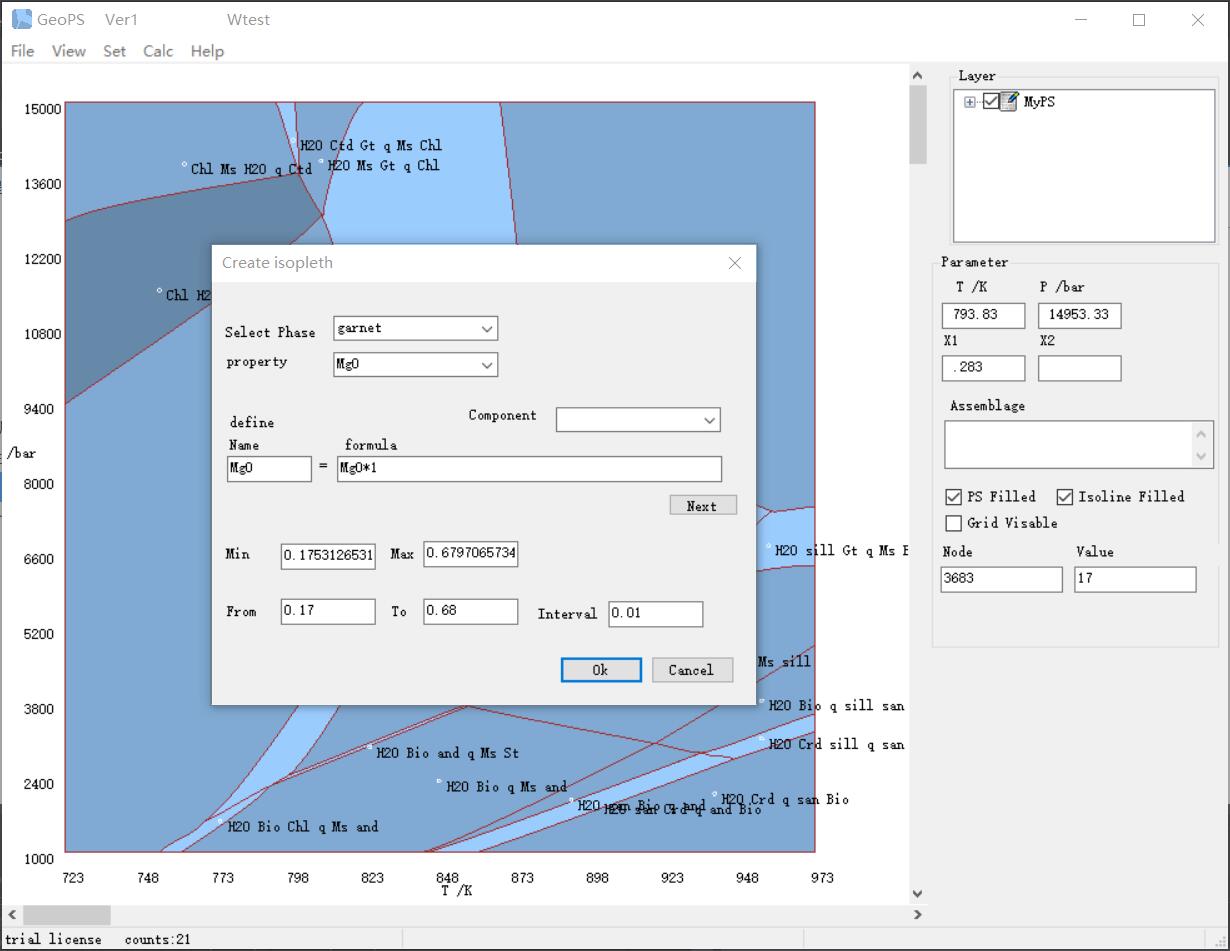Click the GeoPS application logo icon

tap(21, 19)
